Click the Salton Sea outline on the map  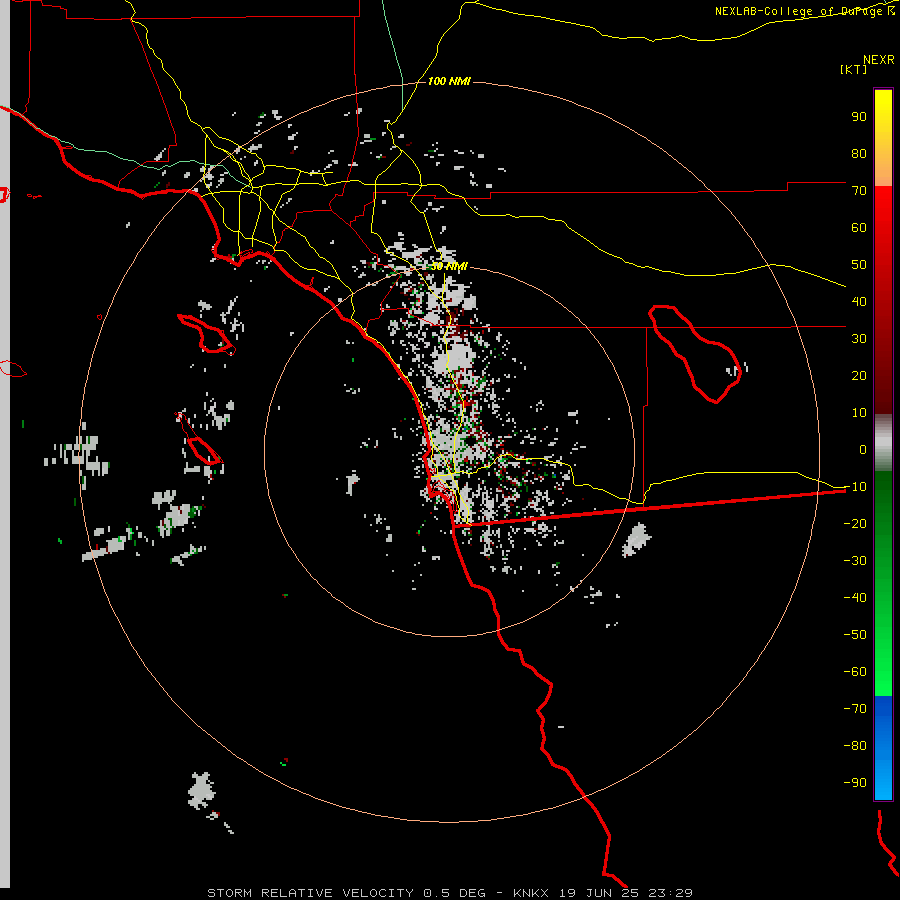pyautogui.click(x=695, y=354)
